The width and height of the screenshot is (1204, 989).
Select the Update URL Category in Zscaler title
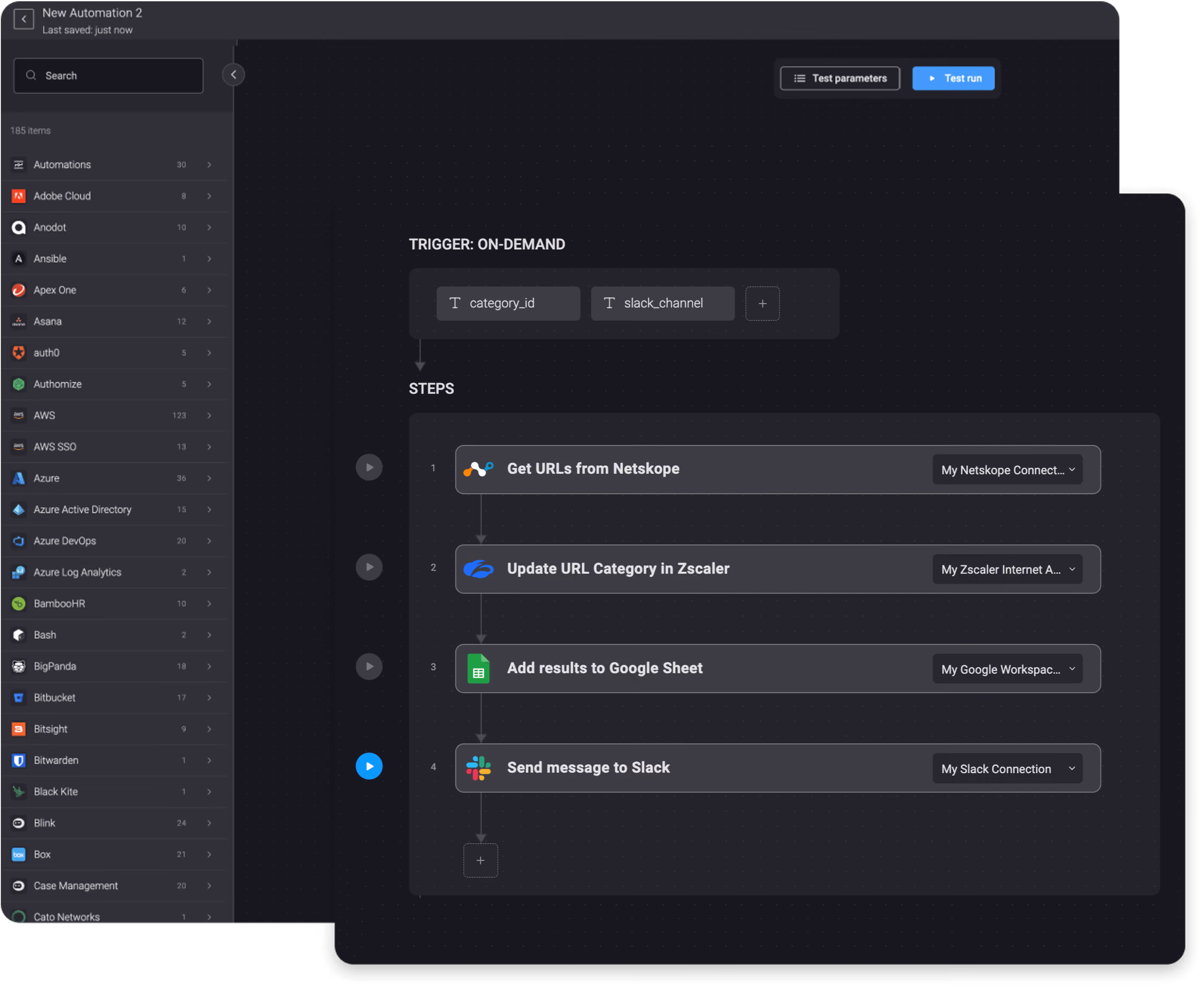pos(618,568)
